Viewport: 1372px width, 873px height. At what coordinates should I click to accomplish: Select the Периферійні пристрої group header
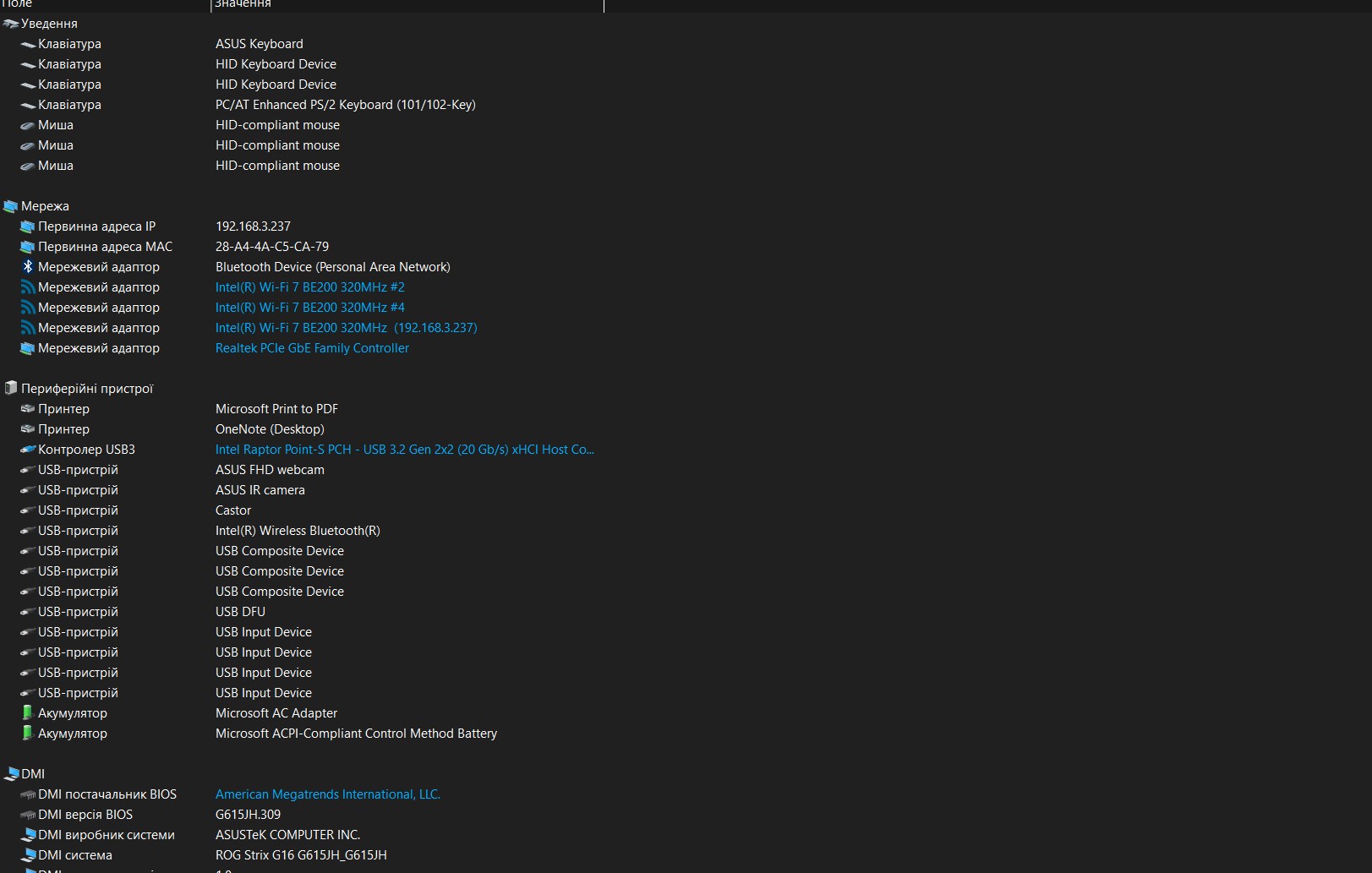86,389
